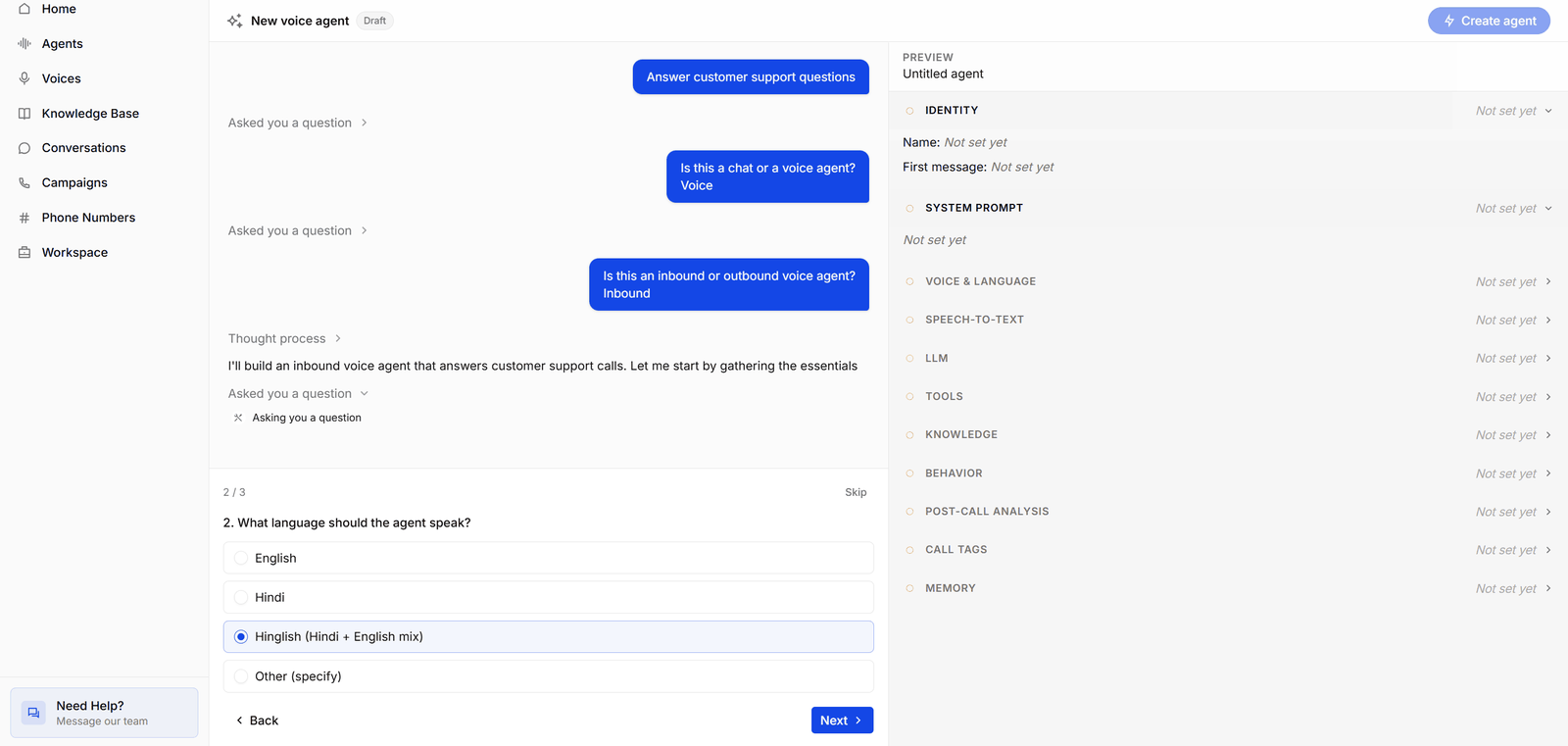Viewport: 1568px width, 746px height.
Task: Click the Untitled agent preview title
Action: (943, 74)
